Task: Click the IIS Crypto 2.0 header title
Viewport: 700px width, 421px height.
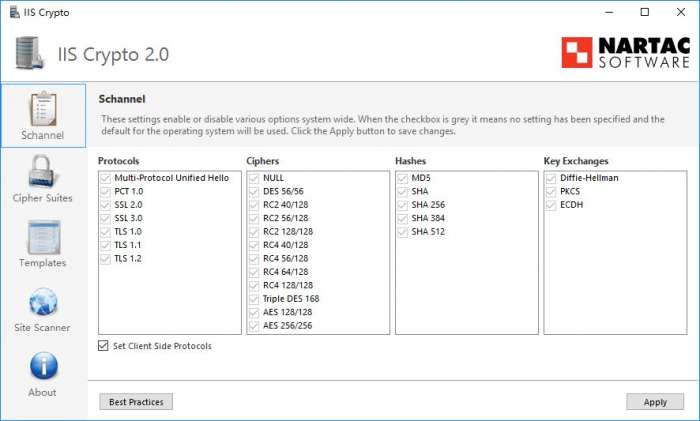Action: pyautogui.click(x=113, y=54)
